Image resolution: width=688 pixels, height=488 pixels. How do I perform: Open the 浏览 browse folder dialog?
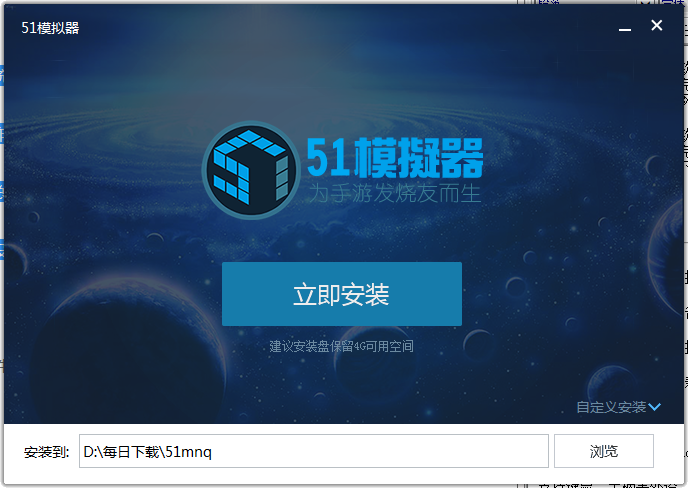(603, 451)
